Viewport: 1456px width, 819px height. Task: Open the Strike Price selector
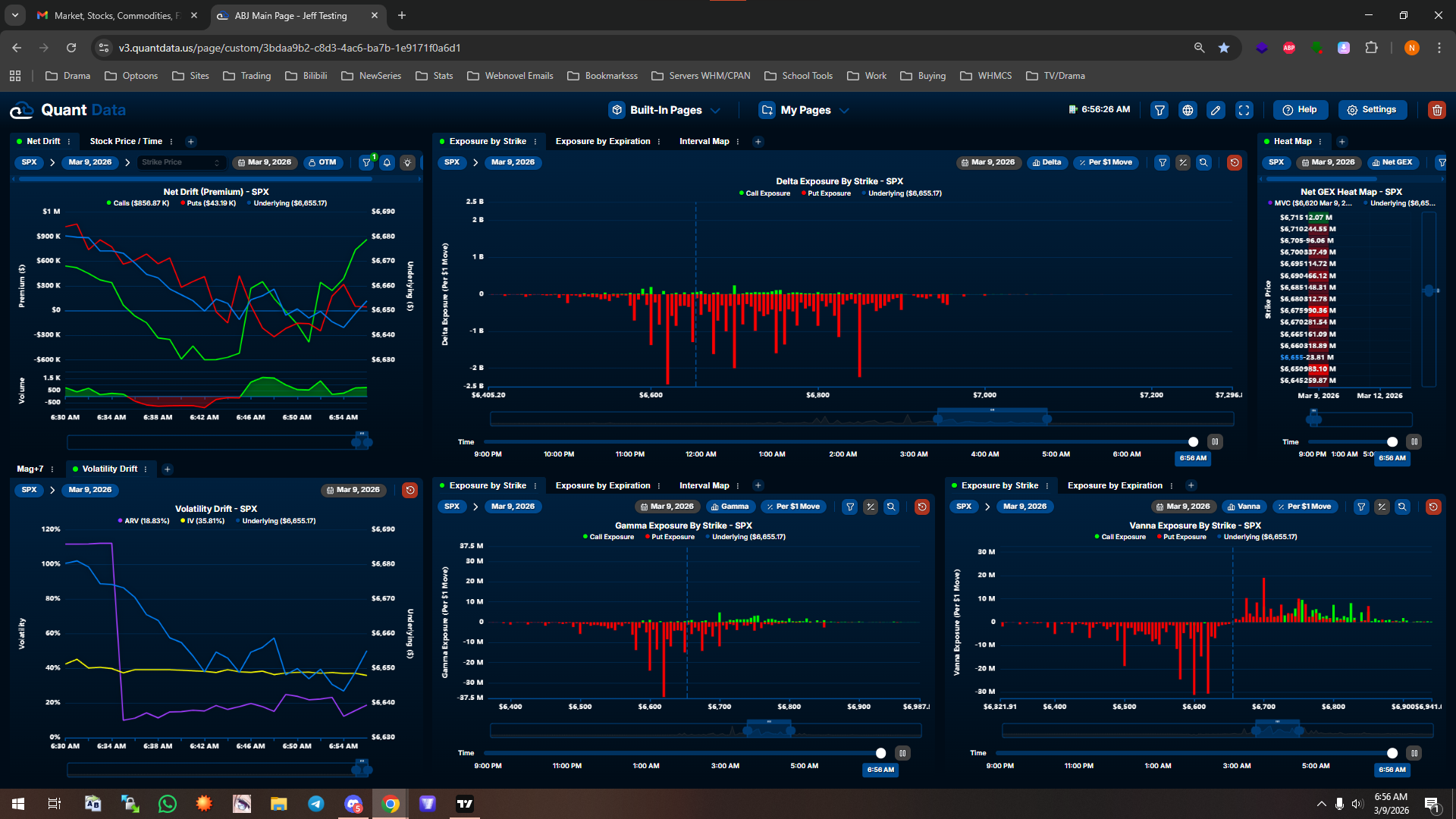tap(180, 162)
